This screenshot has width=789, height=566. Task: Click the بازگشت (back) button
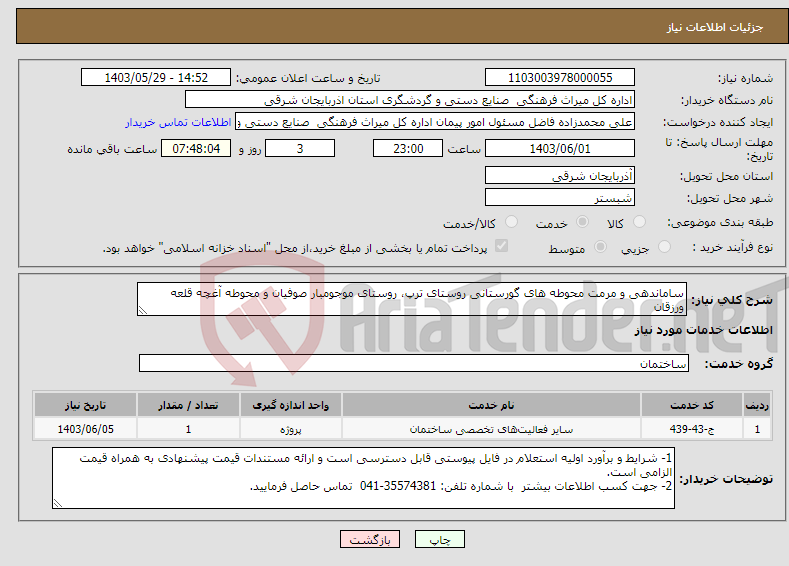[370, 539]
